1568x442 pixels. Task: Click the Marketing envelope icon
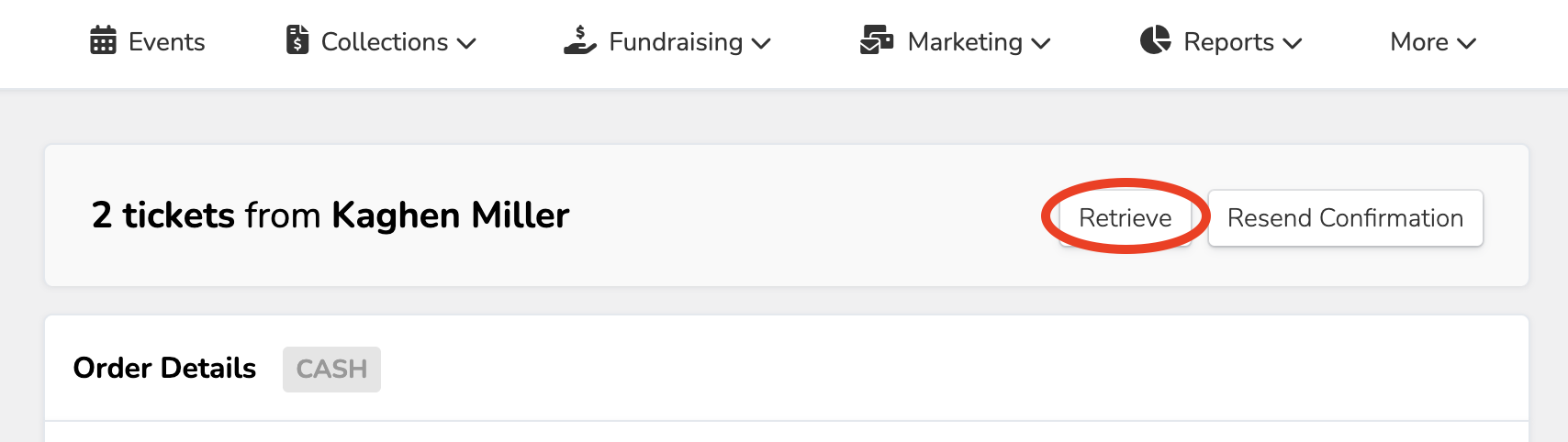pos(877,41)
